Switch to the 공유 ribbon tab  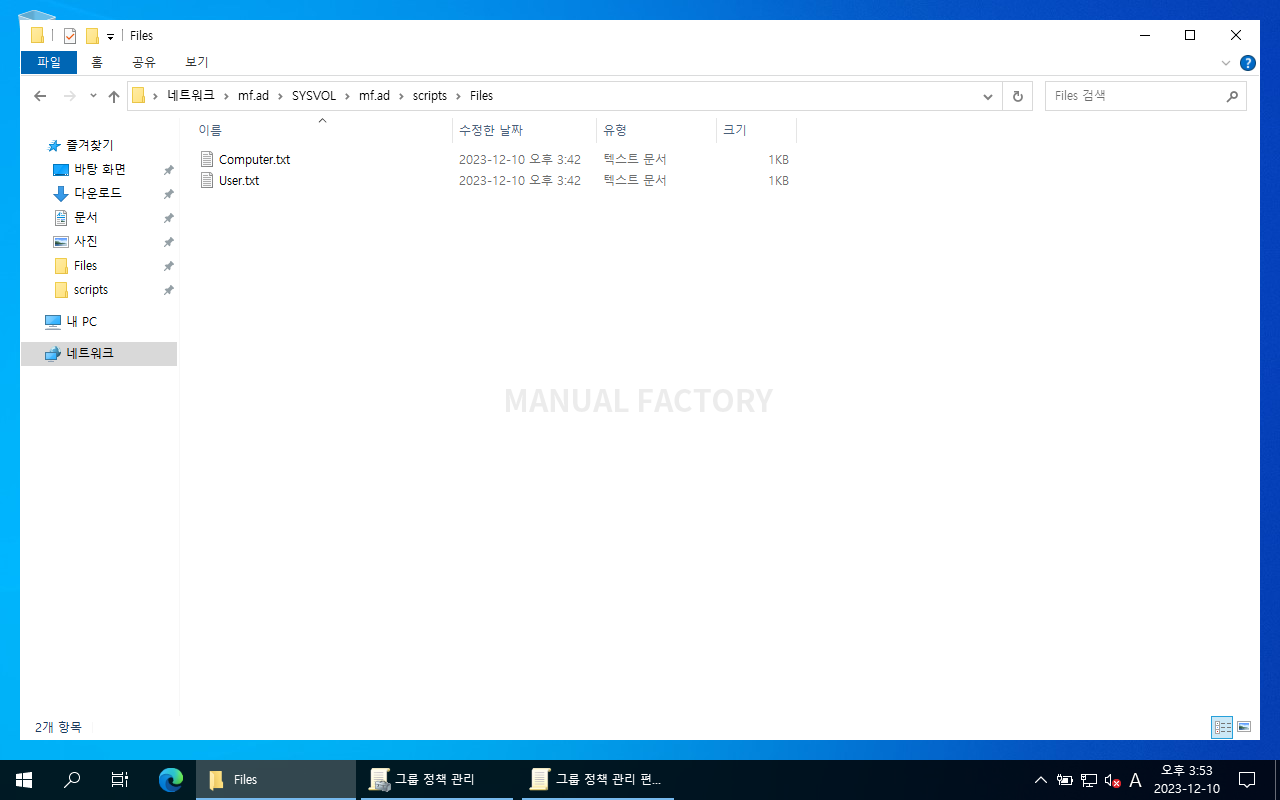[144, 62]
